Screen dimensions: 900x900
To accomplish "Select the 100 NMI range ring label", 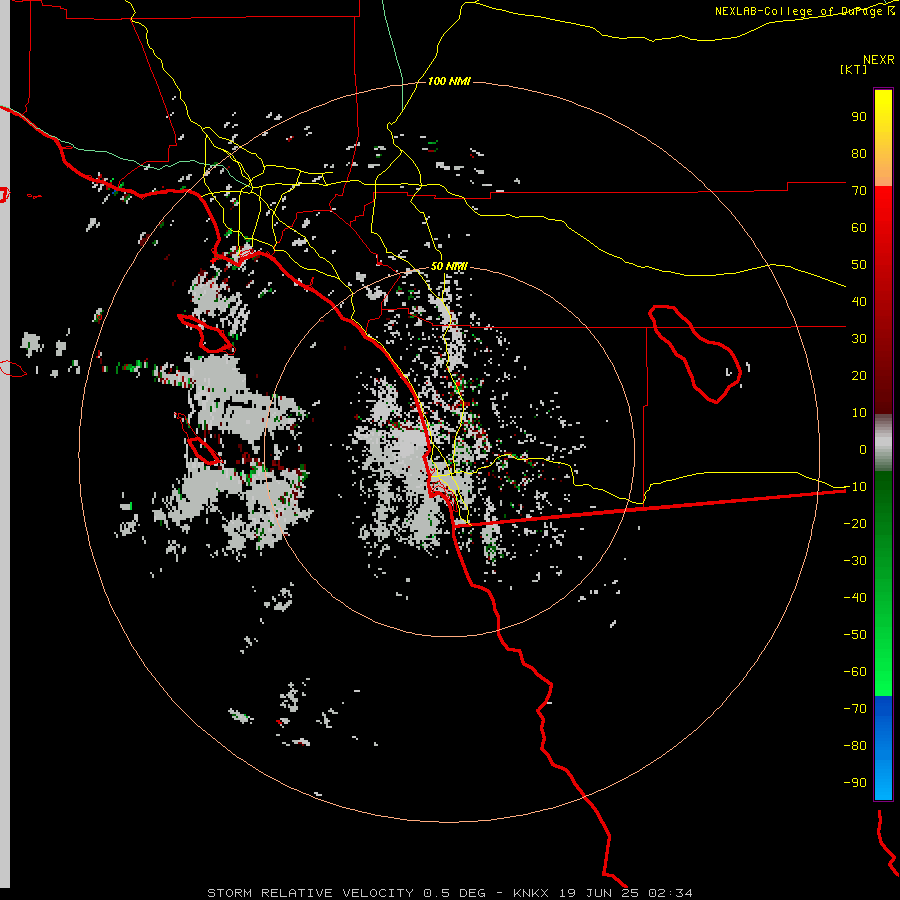I will [x=449, y=82].
